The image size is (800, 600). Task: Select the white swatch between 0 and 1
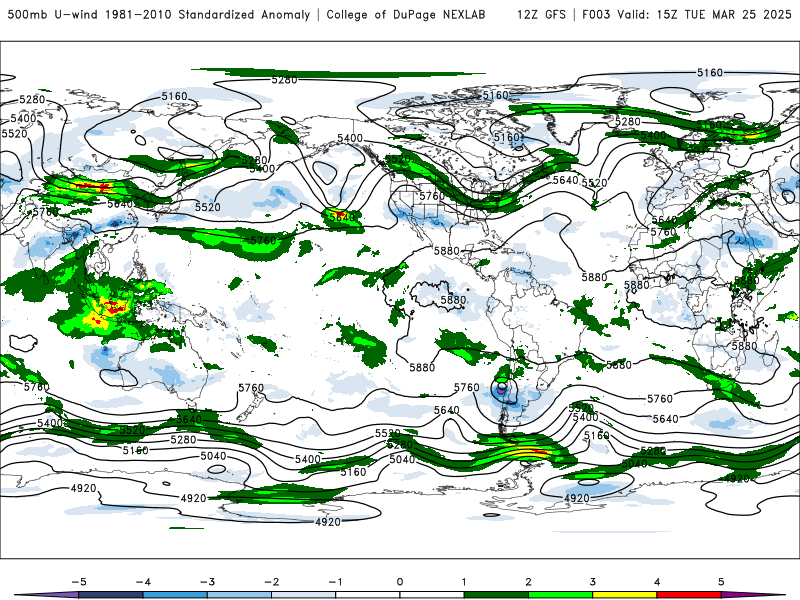[432, 595]
